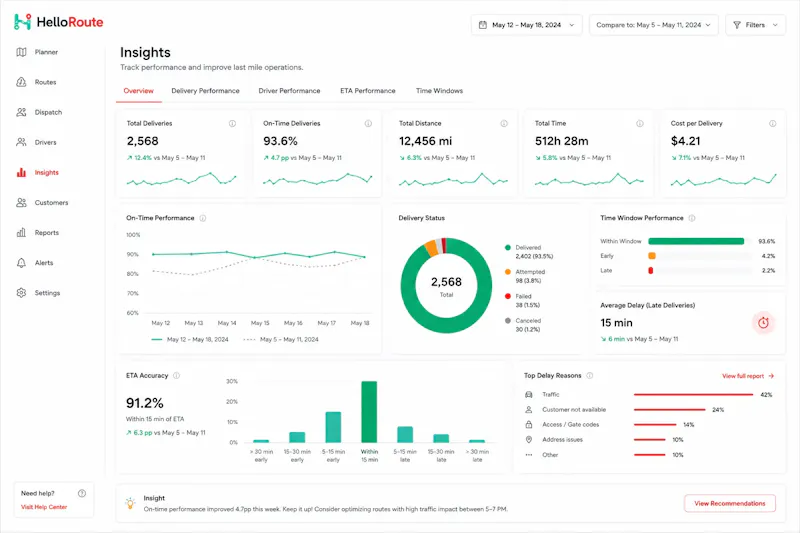Screen dimensions: 800x533
Task: Show info for On-Time Deliveries card
Action: pos(368,123)
